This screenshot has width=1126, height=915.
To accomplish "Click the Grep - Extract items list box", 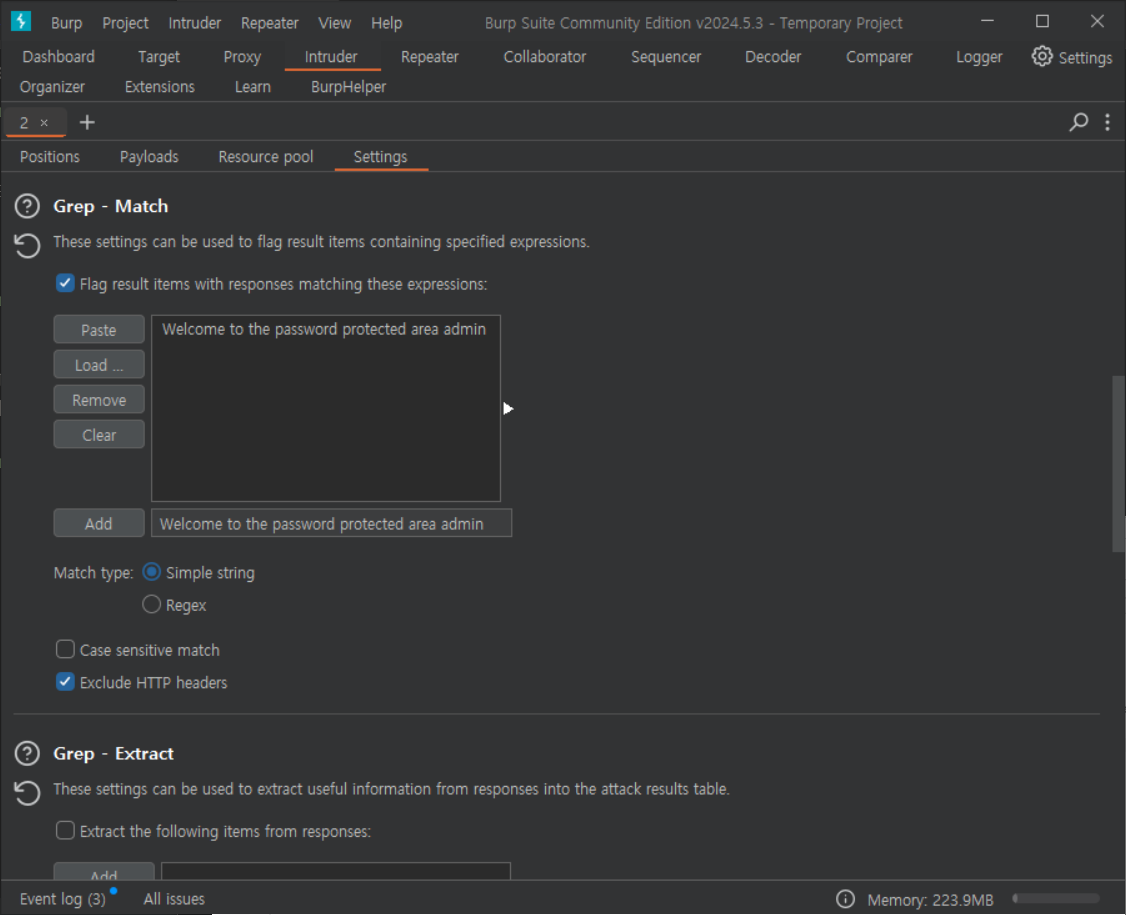I will (x=336, y=871).
